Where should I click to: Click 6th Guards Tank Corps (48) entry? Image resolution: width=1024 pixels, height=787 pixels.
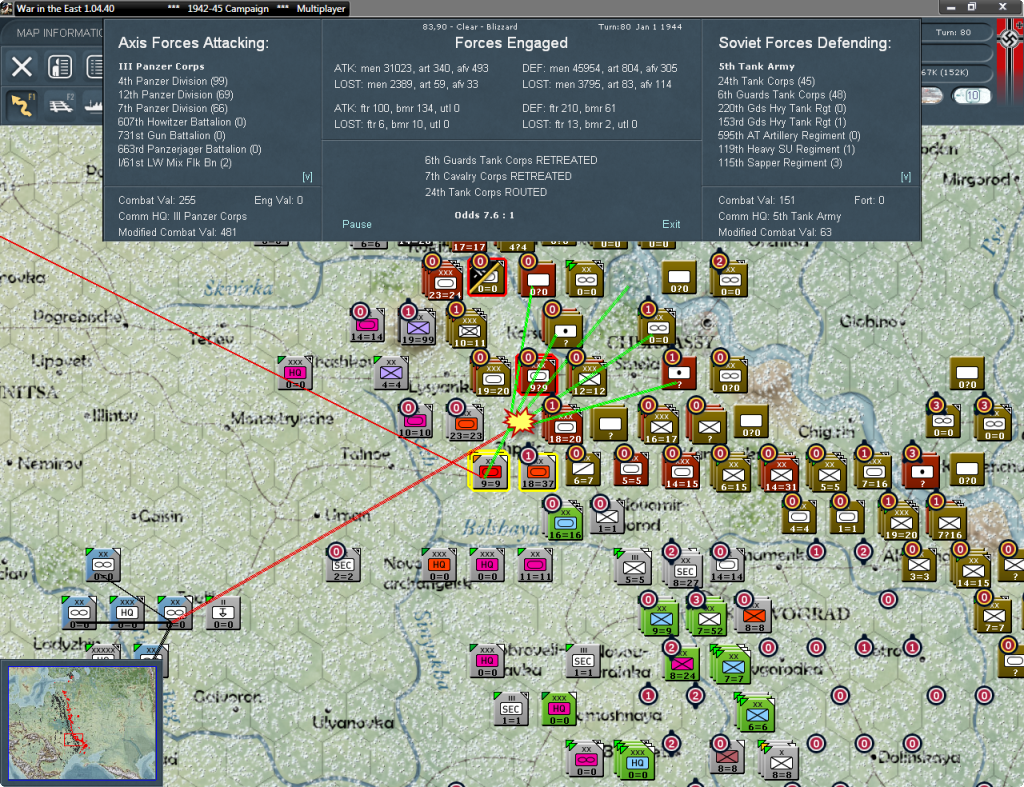pyautogui.click(x=782, y=95)
